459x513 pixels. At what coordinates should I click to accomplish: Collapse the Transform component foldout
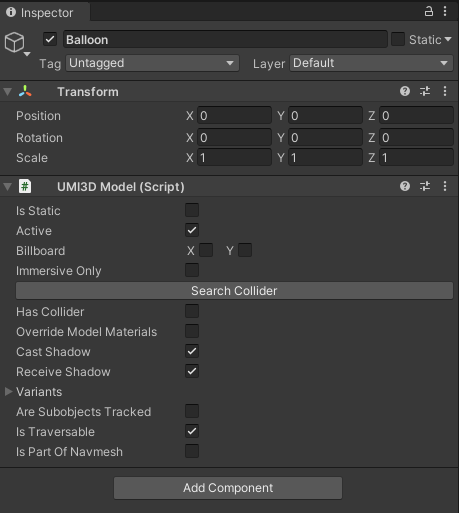click(8, 92)
